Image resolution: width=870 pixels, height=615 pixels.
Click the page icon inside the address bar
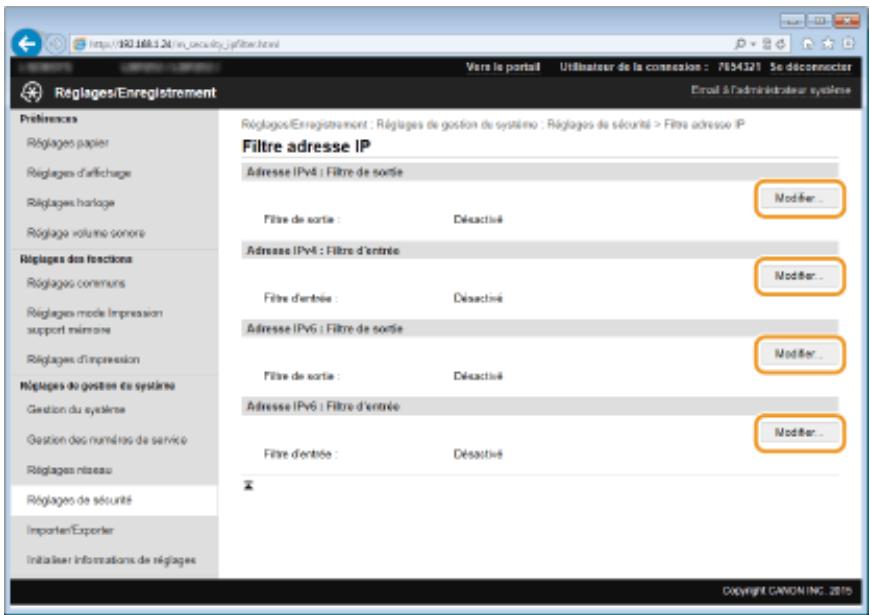coord(80,44)
